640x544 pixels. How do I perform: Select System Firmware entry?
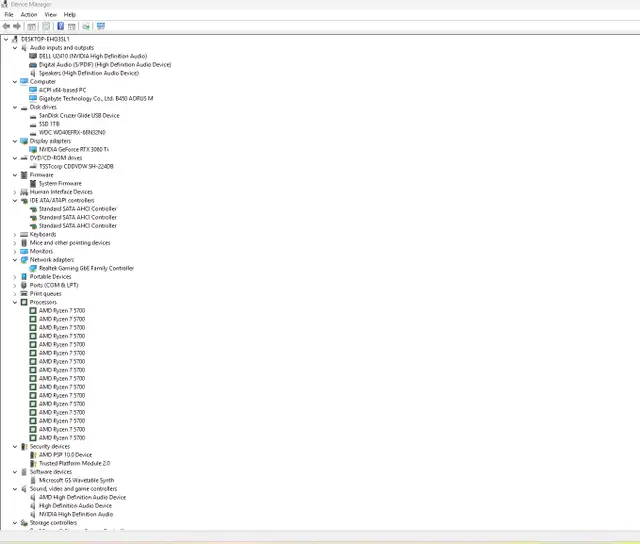click(x=60, y=184)
